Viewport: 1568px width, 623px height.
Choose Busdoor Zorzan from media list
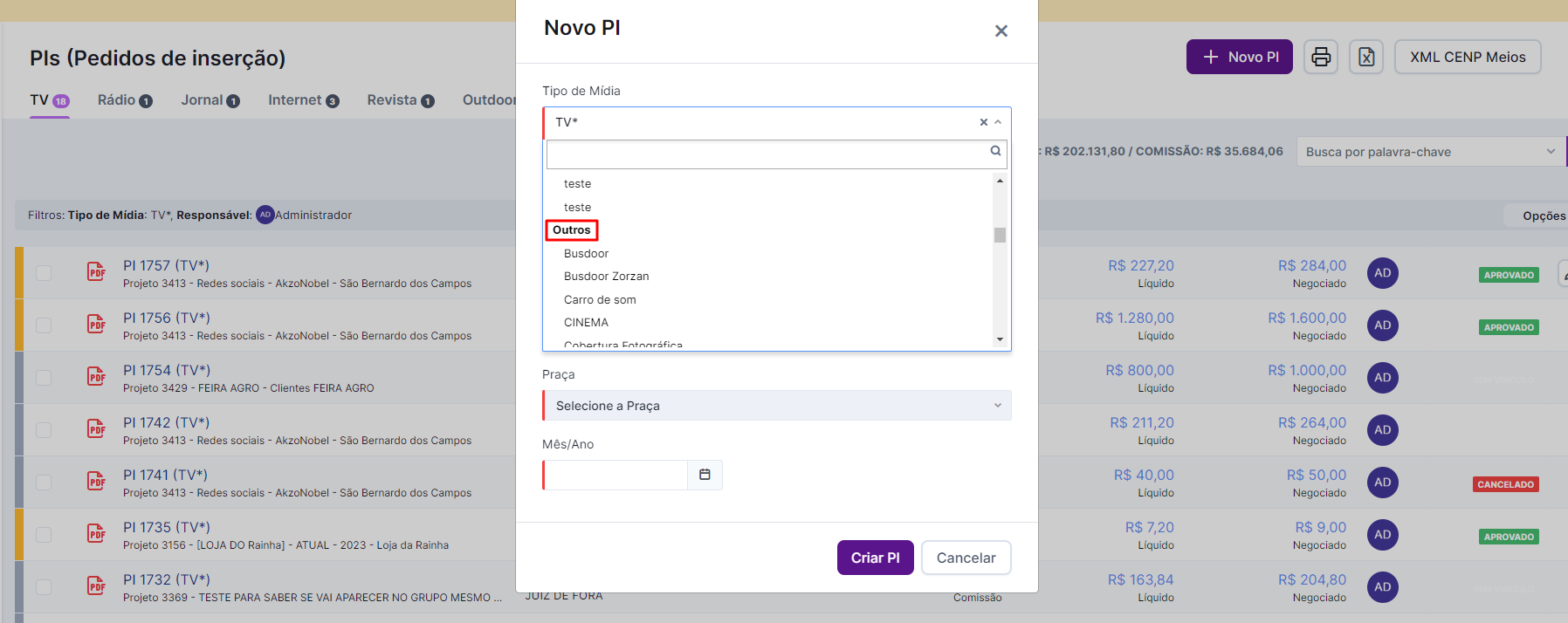[x=606, y=277]
